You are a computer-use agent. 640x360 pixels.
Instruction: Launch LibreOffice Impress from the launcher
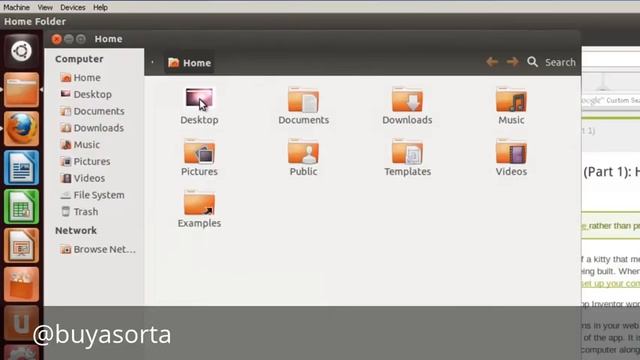(x=21, y=245)
